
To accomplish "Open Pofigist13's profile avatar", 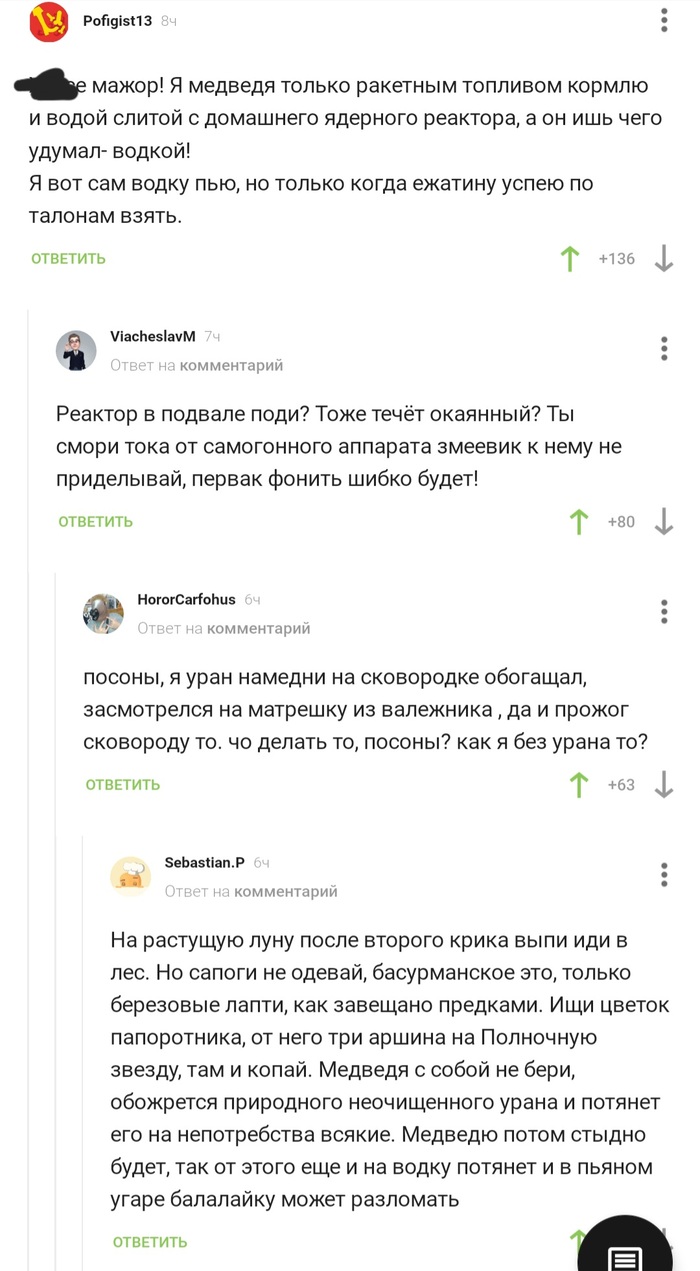I will click(49, 21).
